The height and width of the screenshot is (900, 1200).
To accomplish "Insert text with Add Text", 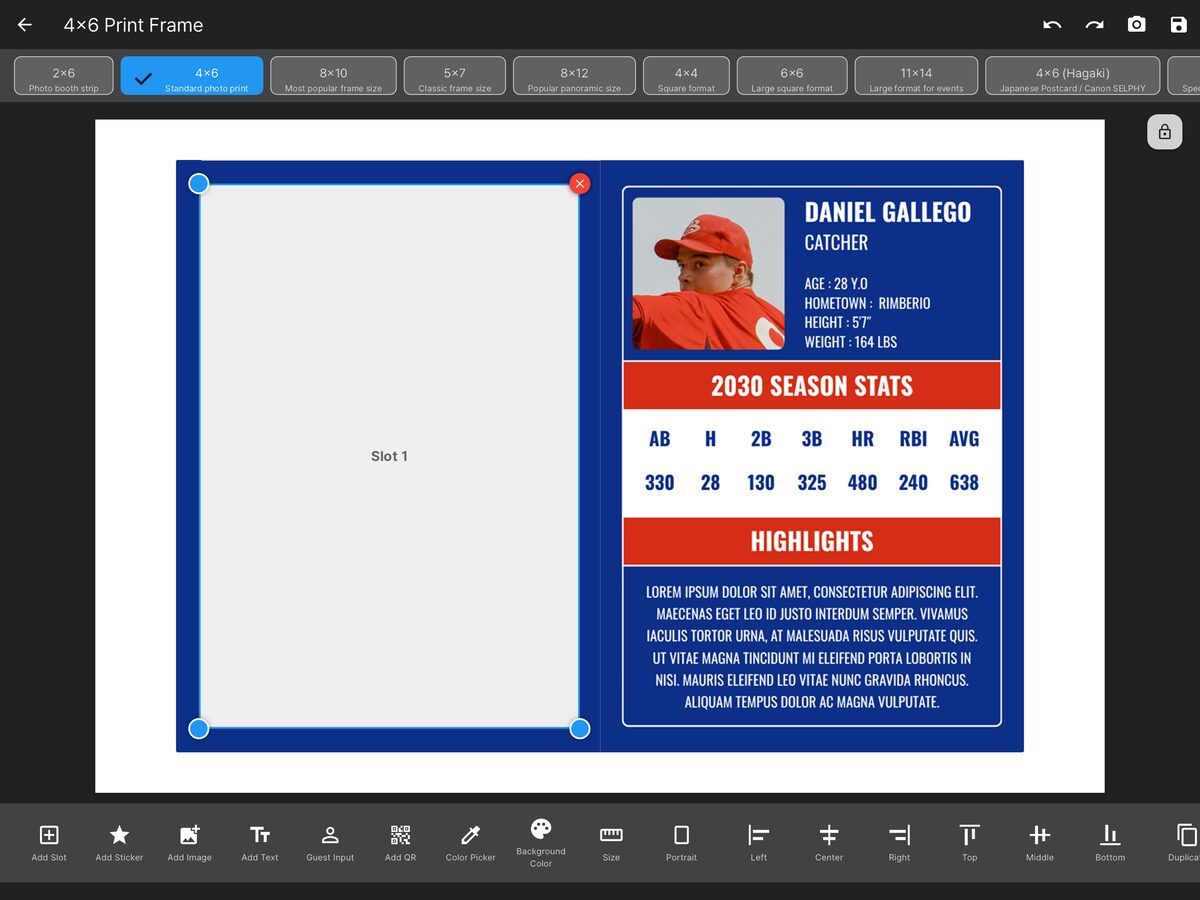I will (260, 843).
